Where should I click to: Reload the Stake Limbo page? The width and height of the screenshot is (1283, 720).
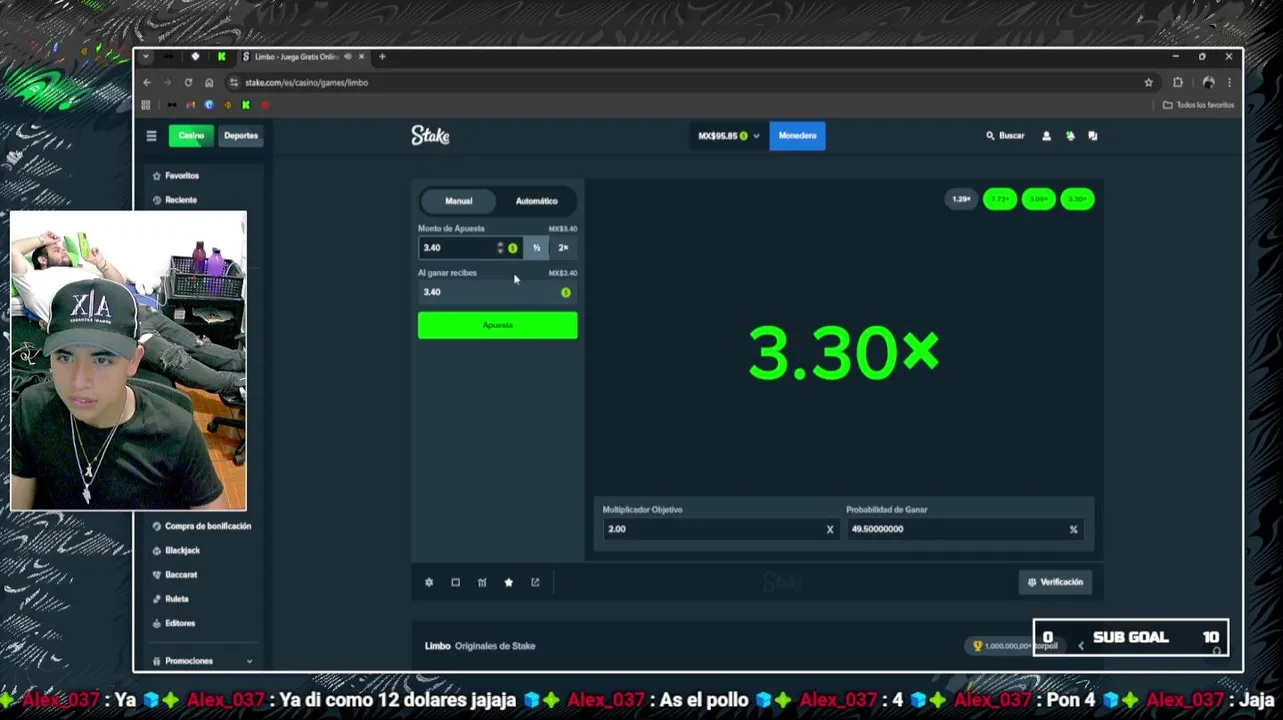188,83
